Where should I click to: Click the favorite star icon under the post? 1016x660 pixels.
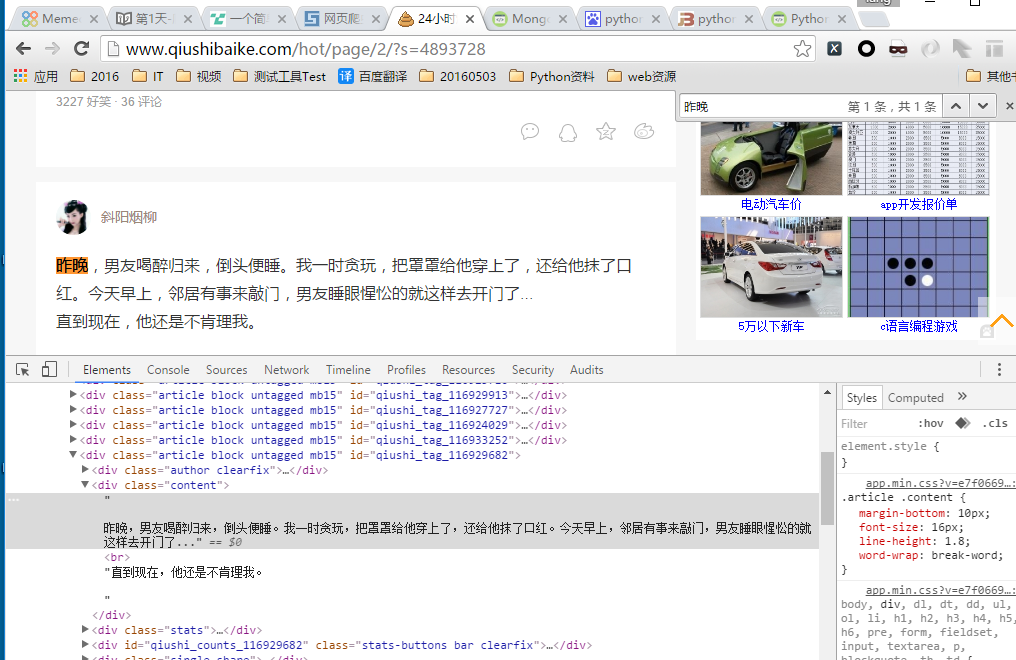606,132
